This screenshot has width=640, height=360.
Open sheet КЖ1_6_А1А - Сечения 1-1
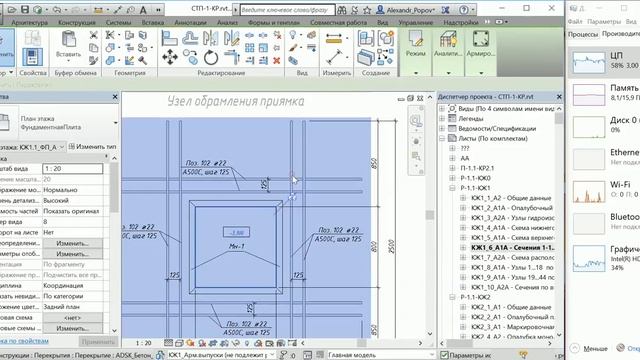pos(512,248)
